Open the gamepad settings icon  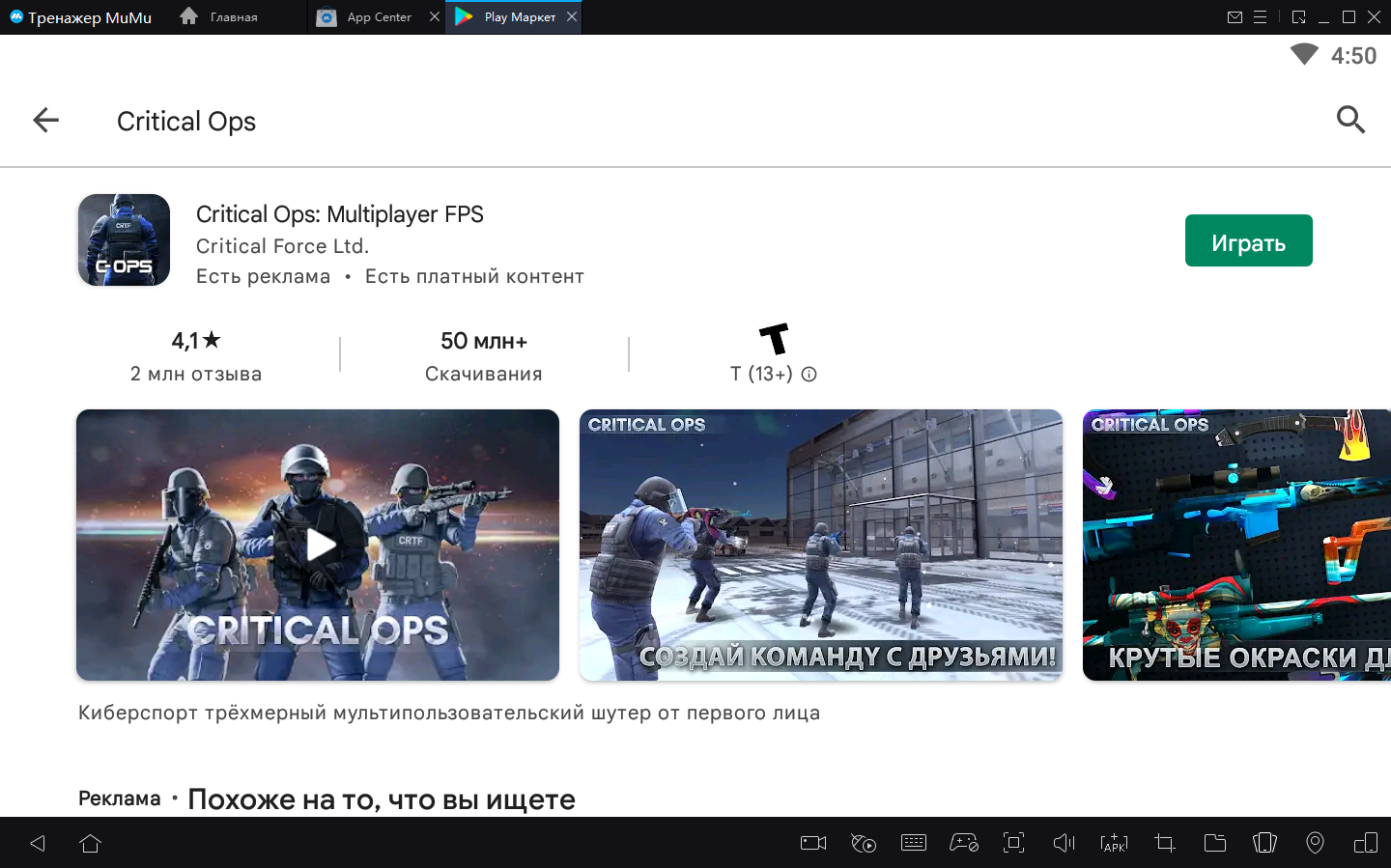click(963, 843)
